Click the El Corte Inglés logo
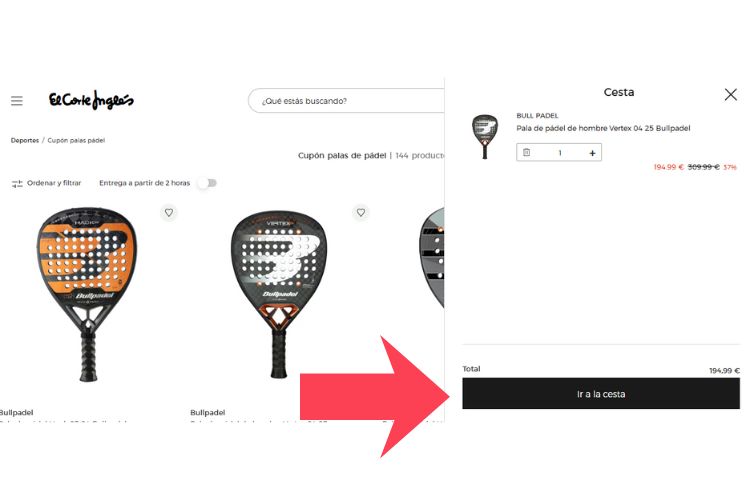 pos(91,100)
